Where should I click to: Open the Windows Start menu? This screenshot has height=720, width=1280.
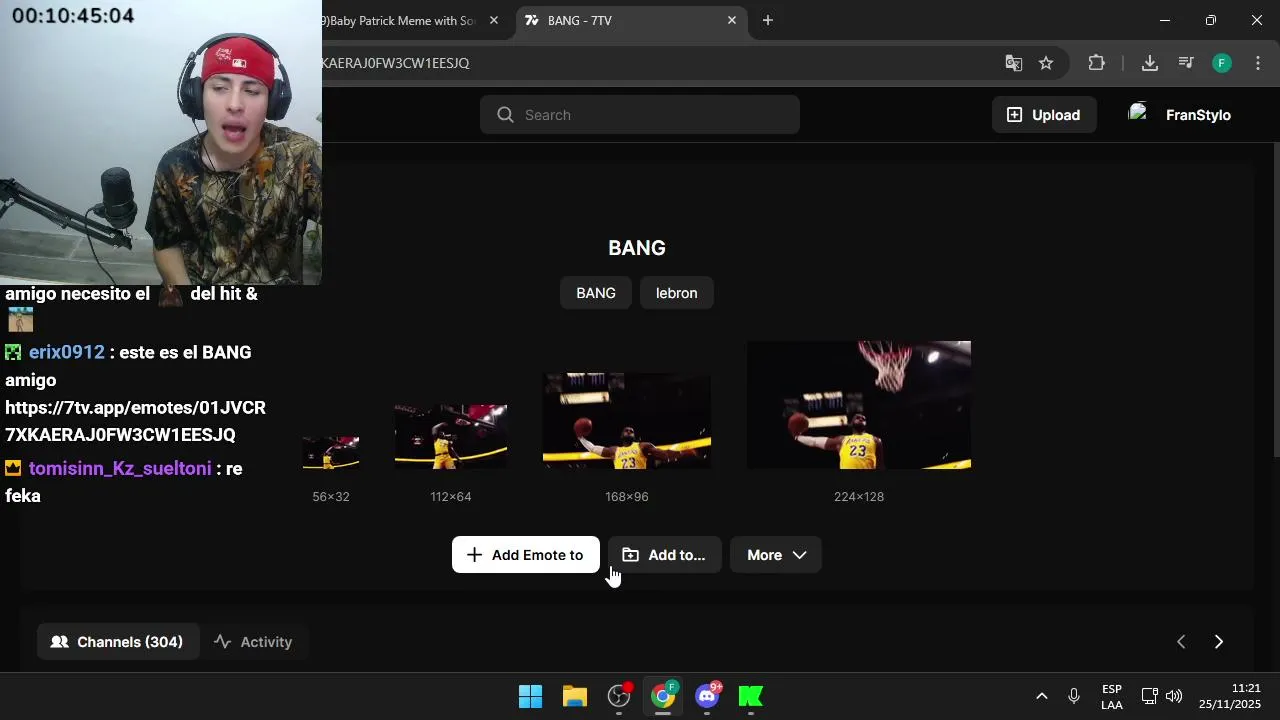531,696
